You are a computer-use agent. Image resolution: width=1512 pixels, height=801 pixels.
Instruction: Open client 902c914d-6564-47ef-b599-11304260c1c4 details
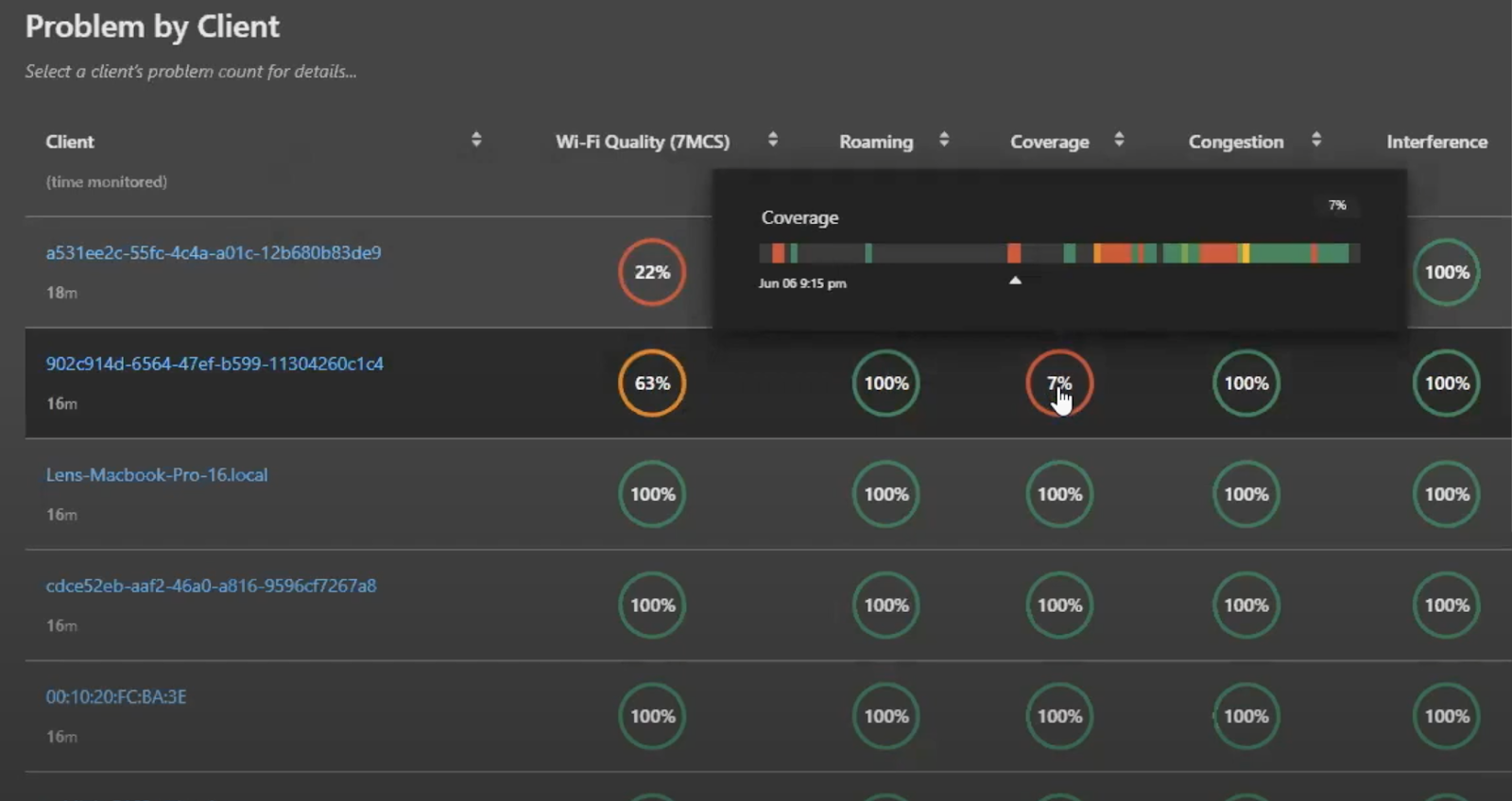(x=215, y=364)
